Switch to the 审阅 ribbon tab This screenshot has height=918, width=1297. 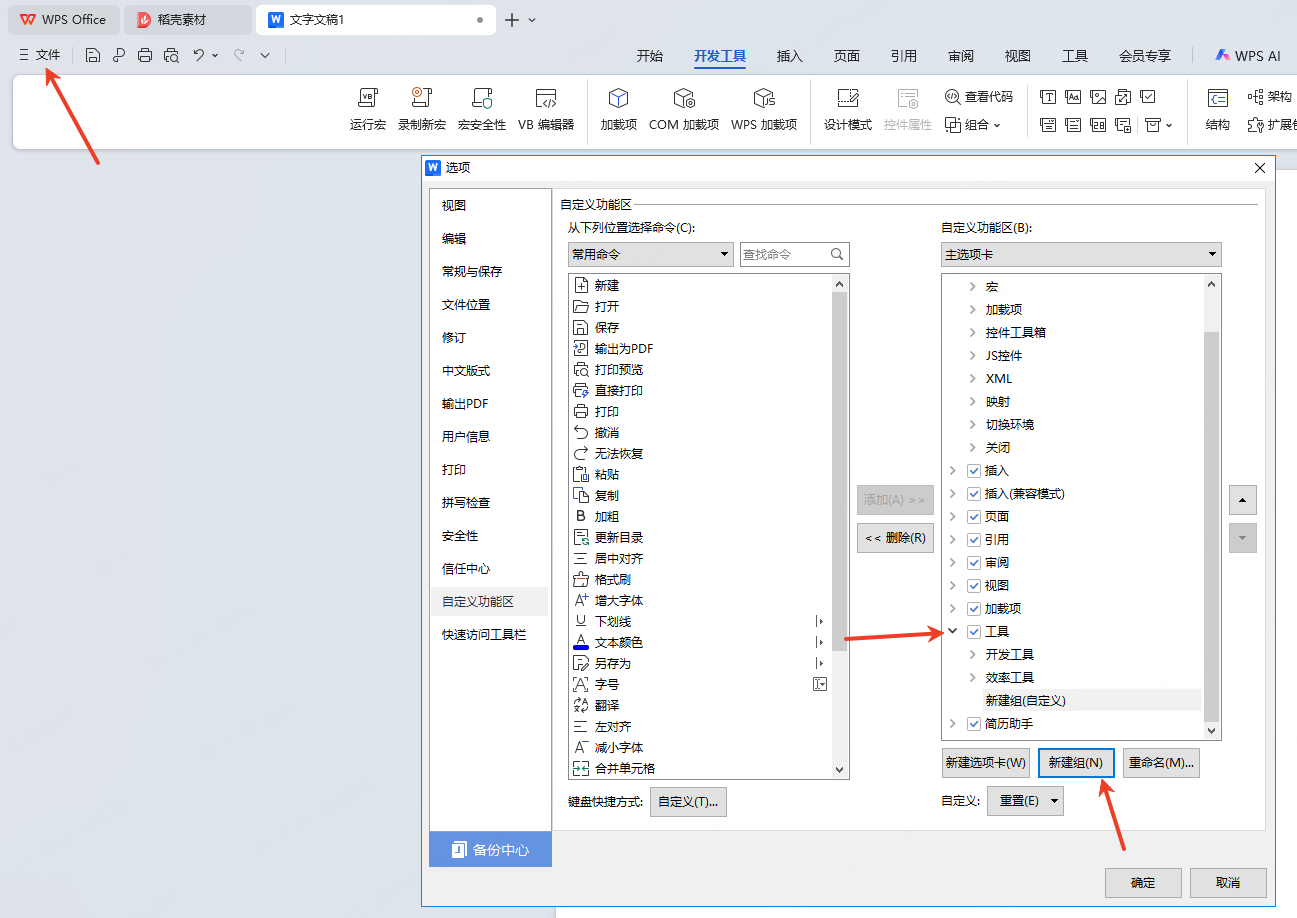pyautogui.click(x=961, y=56)
